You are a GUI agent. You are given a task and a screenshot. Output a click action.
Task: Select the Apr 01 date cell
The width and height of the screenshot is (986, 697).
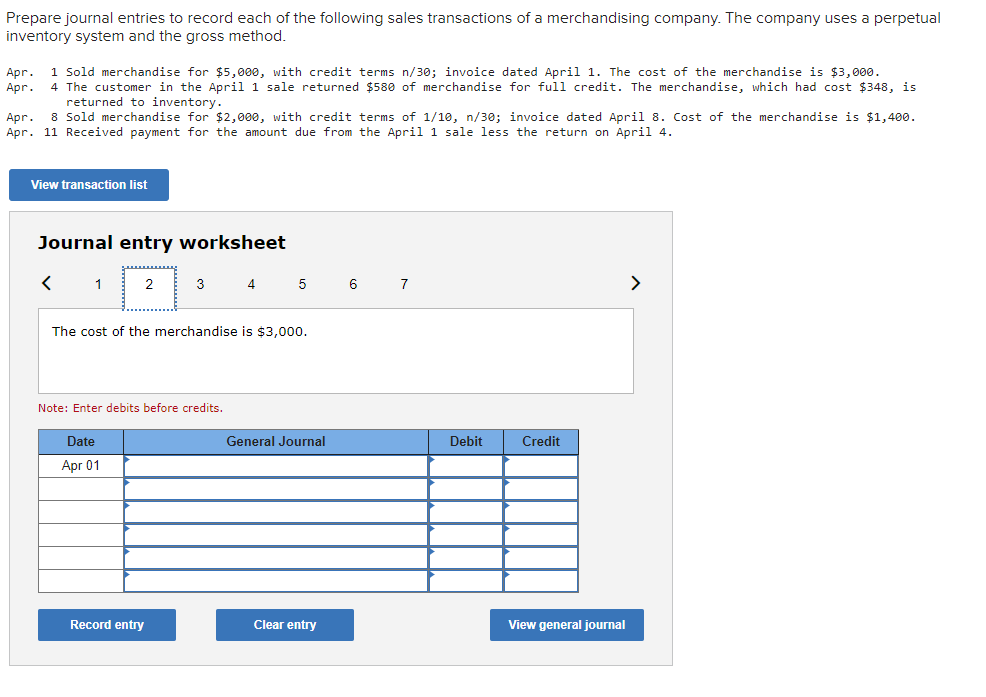(80, 465)
